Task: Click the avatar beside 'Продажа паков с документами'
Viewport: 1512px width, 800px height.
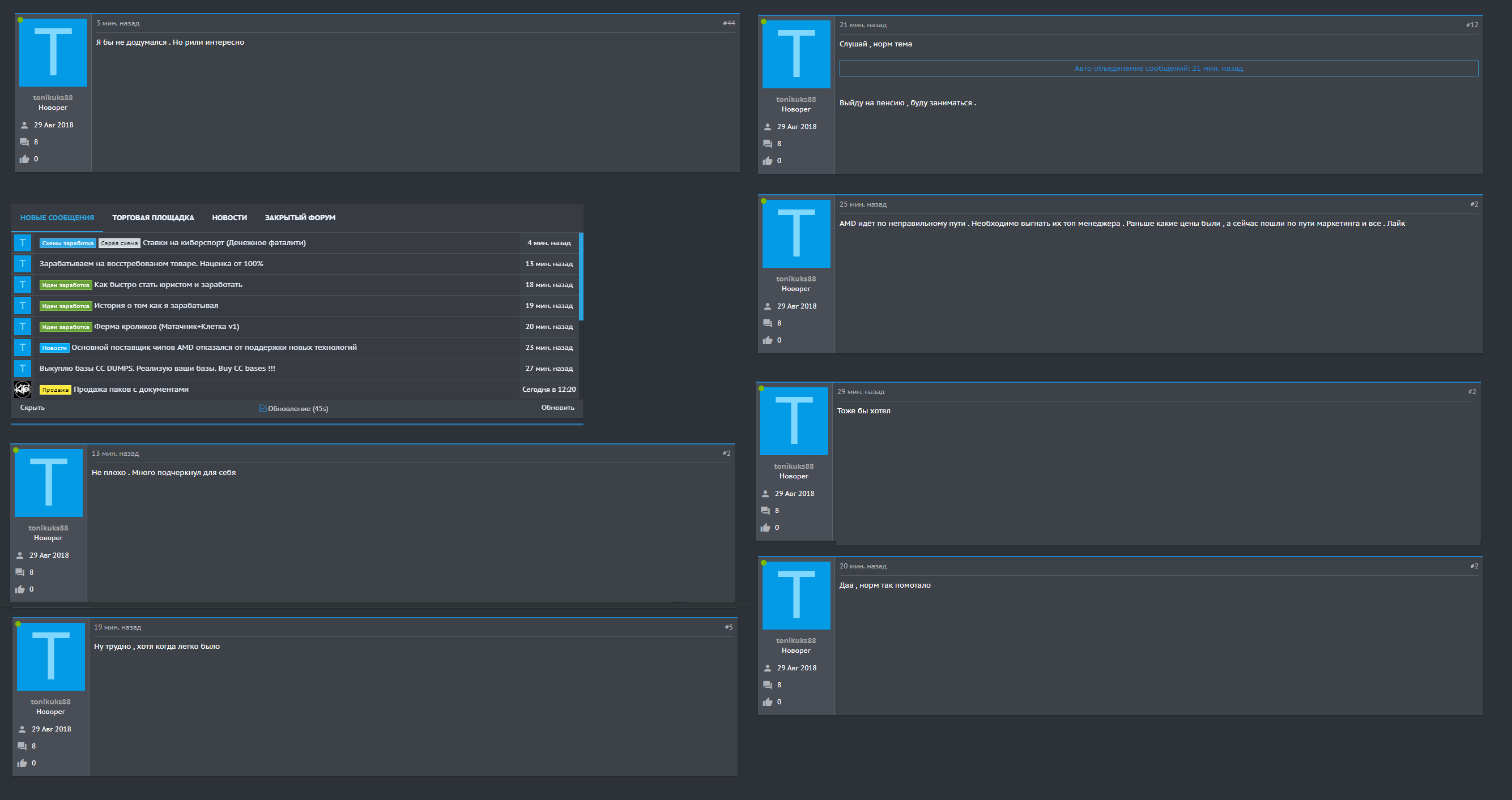Action: coord(22,390)
